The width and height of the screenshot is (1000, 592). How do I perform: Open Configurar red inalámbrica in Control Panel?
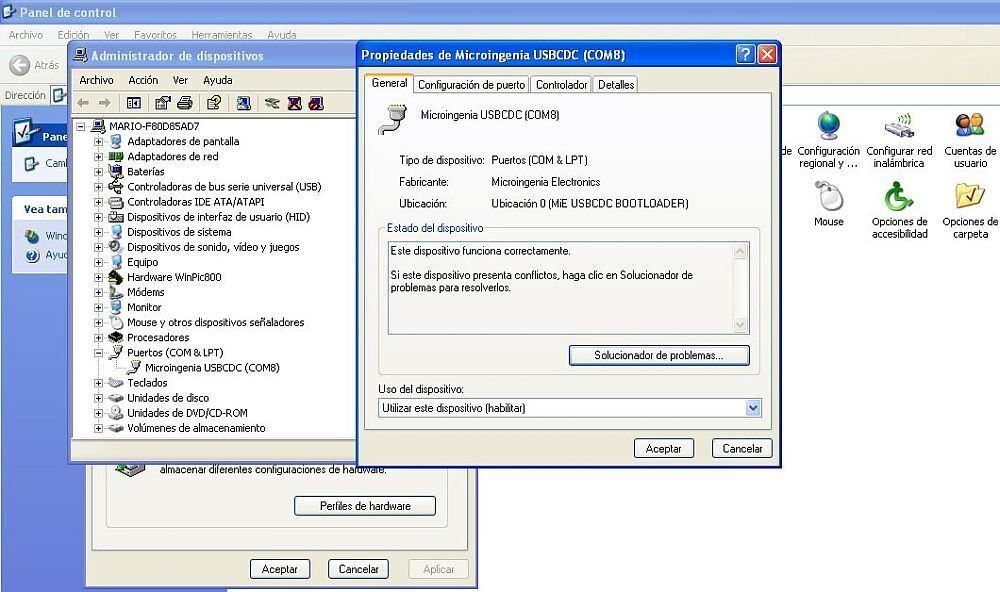[x=899, y=140]
